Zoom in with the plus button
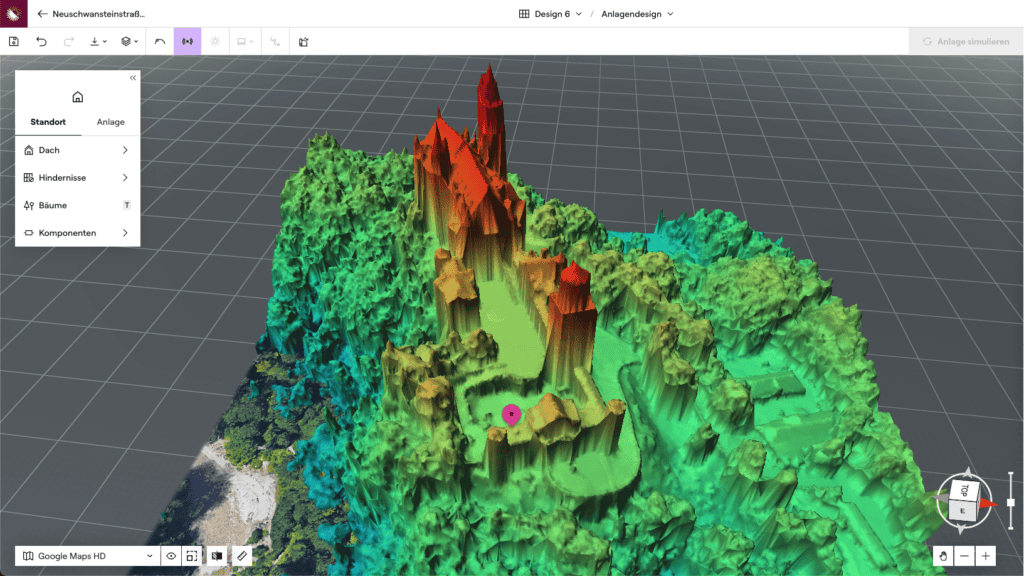1024x576 pixels. tap(985, 556)
